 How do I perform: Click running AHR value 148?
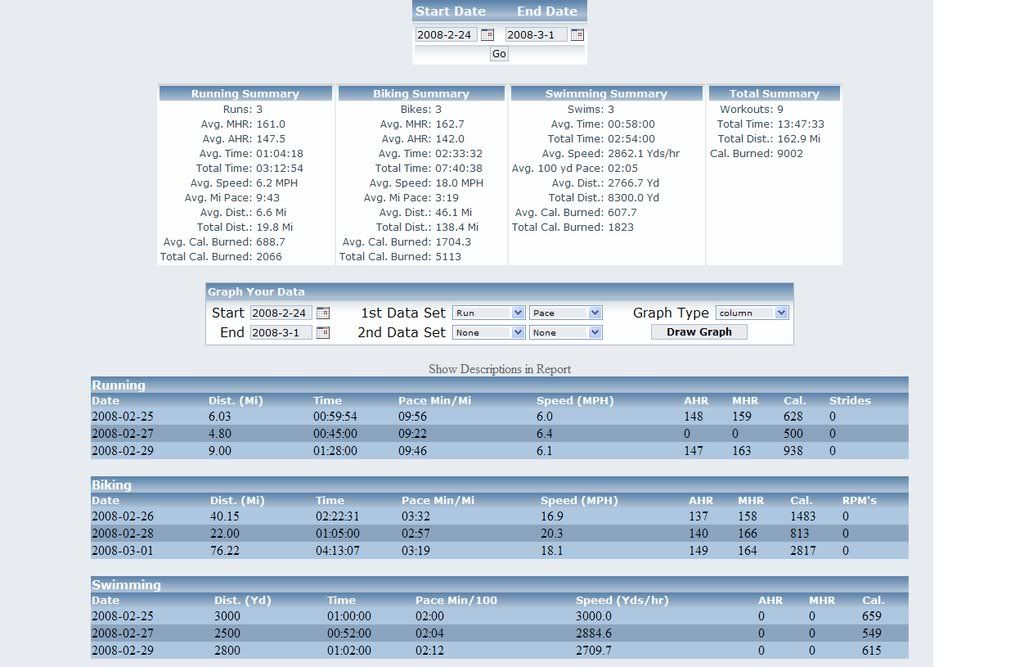[x=694, y=416]
